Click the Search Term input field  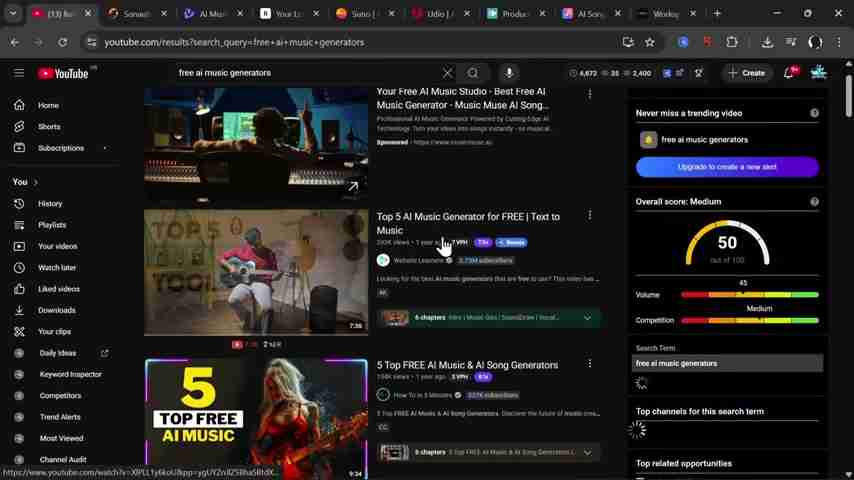pos(727,363)
